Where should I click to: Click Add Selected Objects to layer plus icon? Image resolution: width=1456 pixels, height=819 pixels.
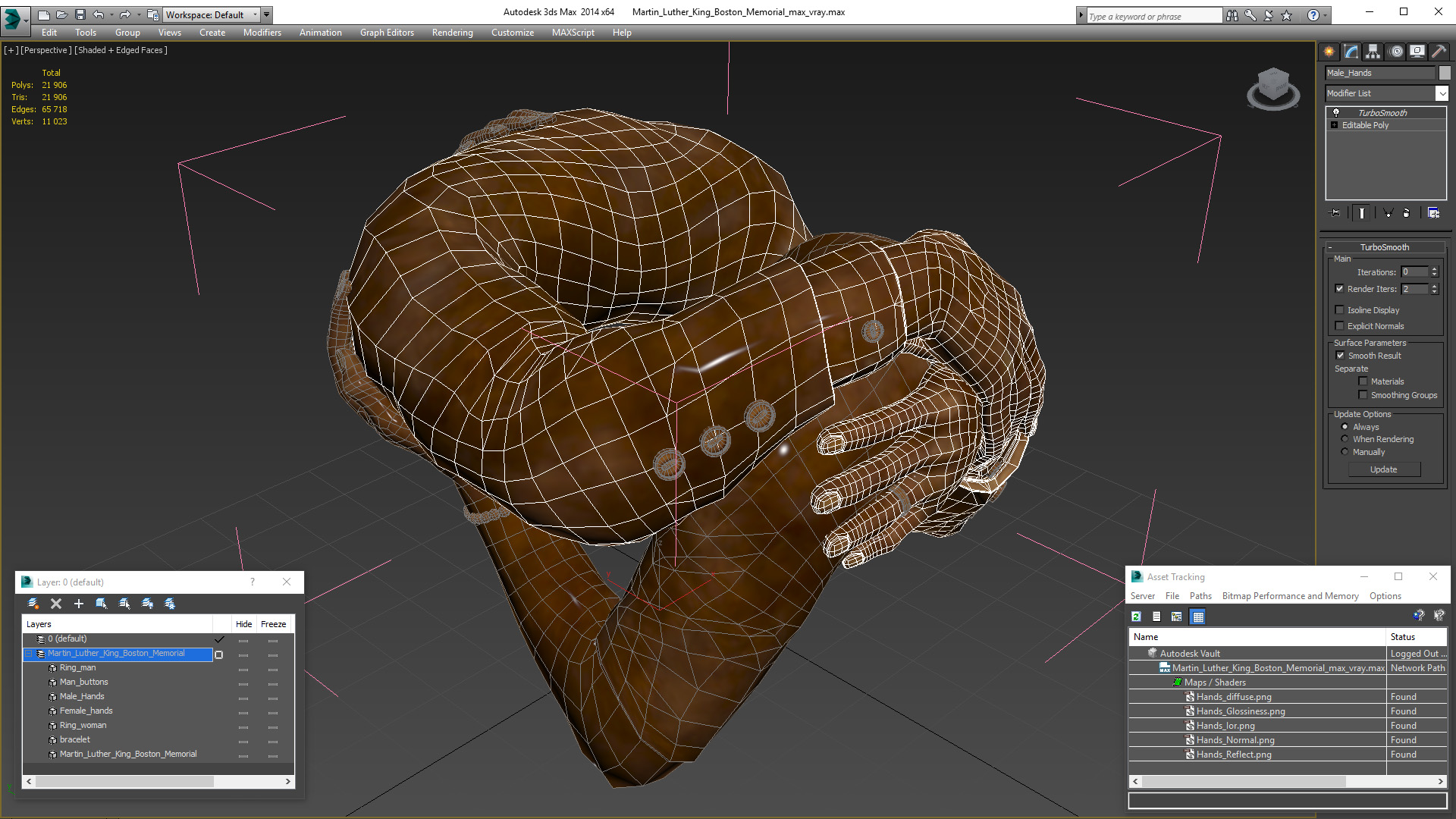click(x=78, y=604)
